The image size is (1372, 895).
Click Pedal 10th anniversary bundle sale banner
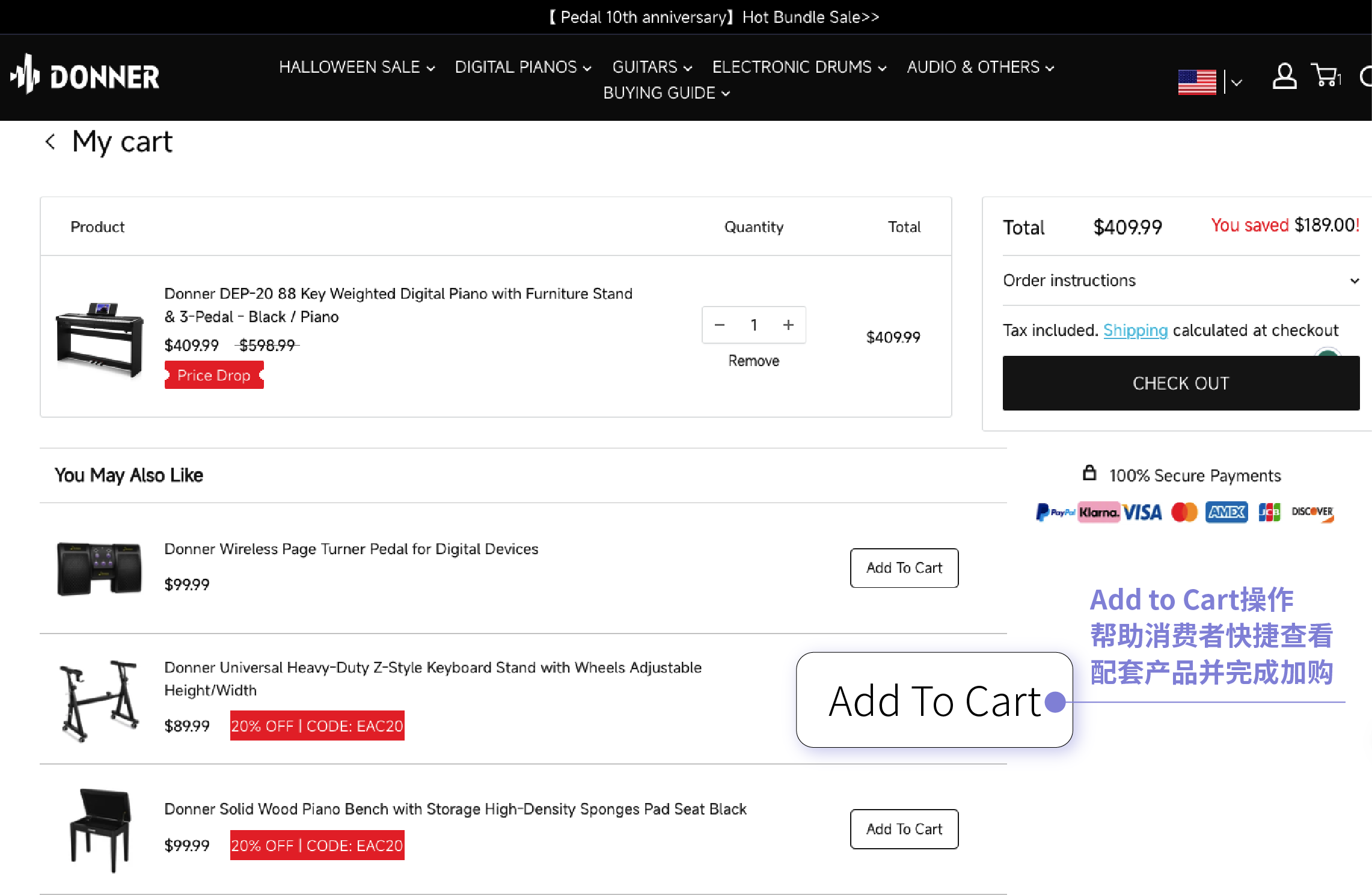(713, 17)
